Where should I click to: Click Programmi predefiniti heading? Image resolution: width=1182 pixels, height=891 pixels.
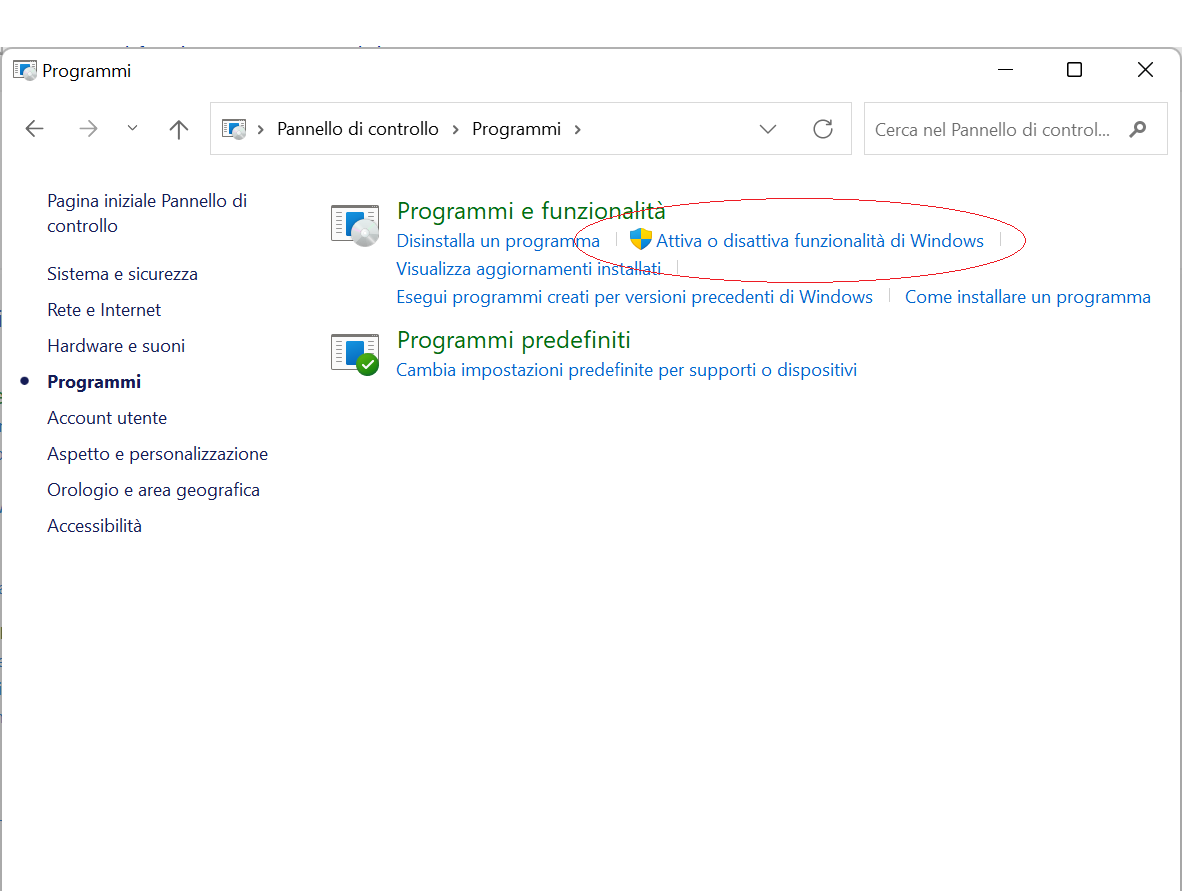(513, 340)
